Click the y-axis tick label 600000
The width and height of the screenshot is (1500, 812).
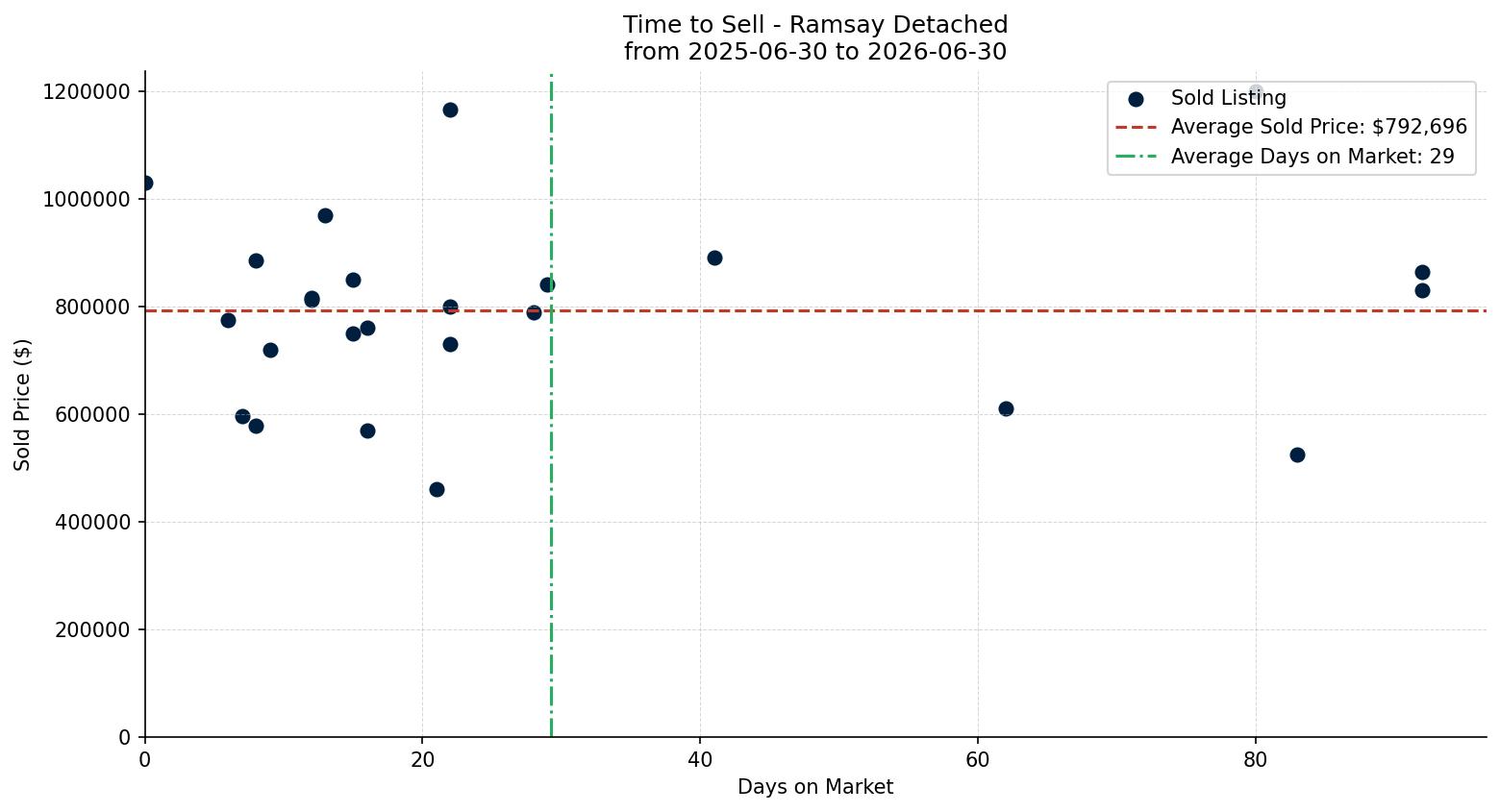point(92,415)
